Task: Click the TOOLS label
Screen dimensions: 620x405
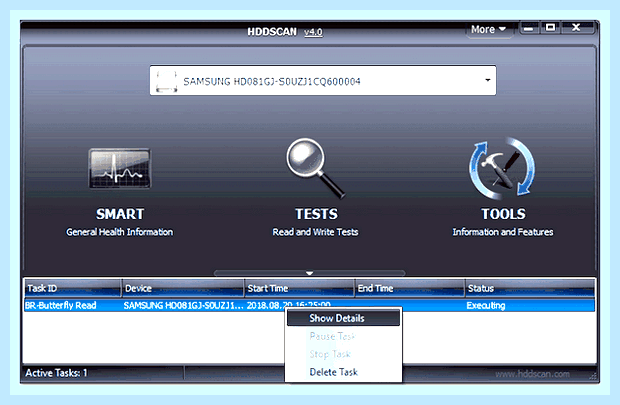Action: 503,214
